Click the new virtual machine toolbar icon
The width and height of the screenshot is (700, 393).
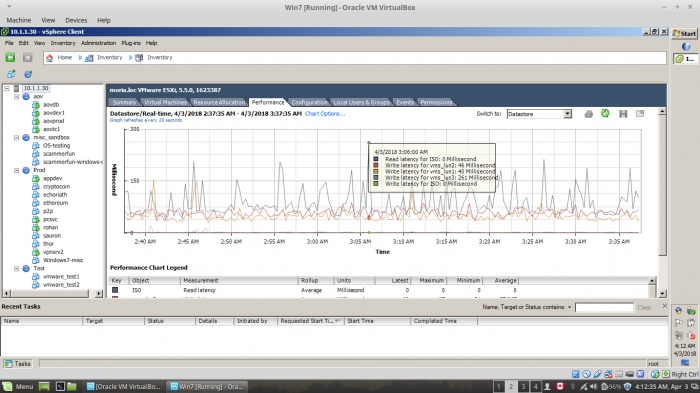point(11,74)
